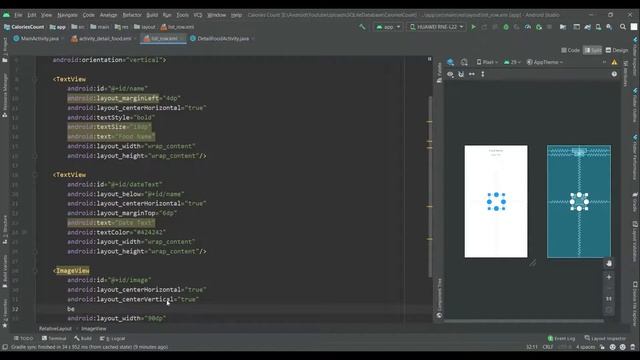640x360 pixels.
Task: Click the orientation for preview icon
Action: (x=464, y=62)
